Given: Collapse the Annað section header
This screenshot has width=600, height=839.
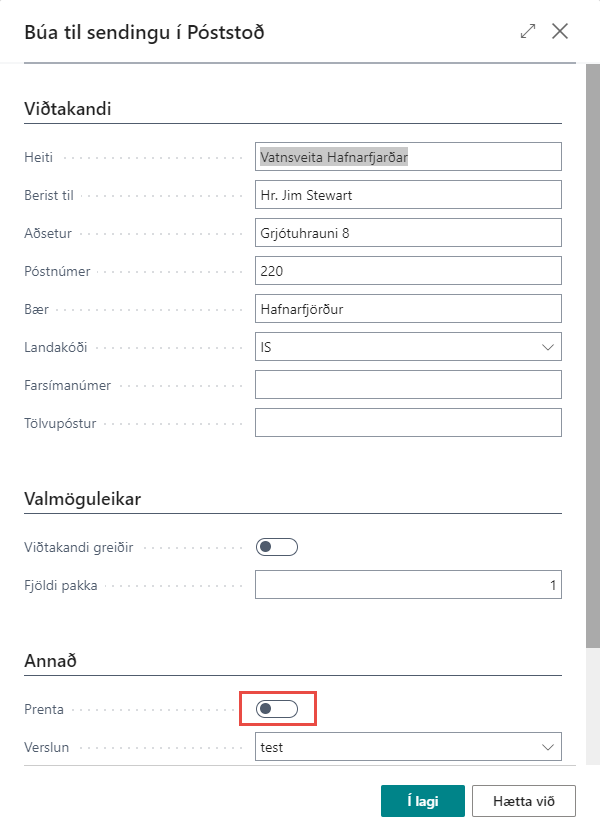Looking at the screenshot, I should click(x=53, y=661).
